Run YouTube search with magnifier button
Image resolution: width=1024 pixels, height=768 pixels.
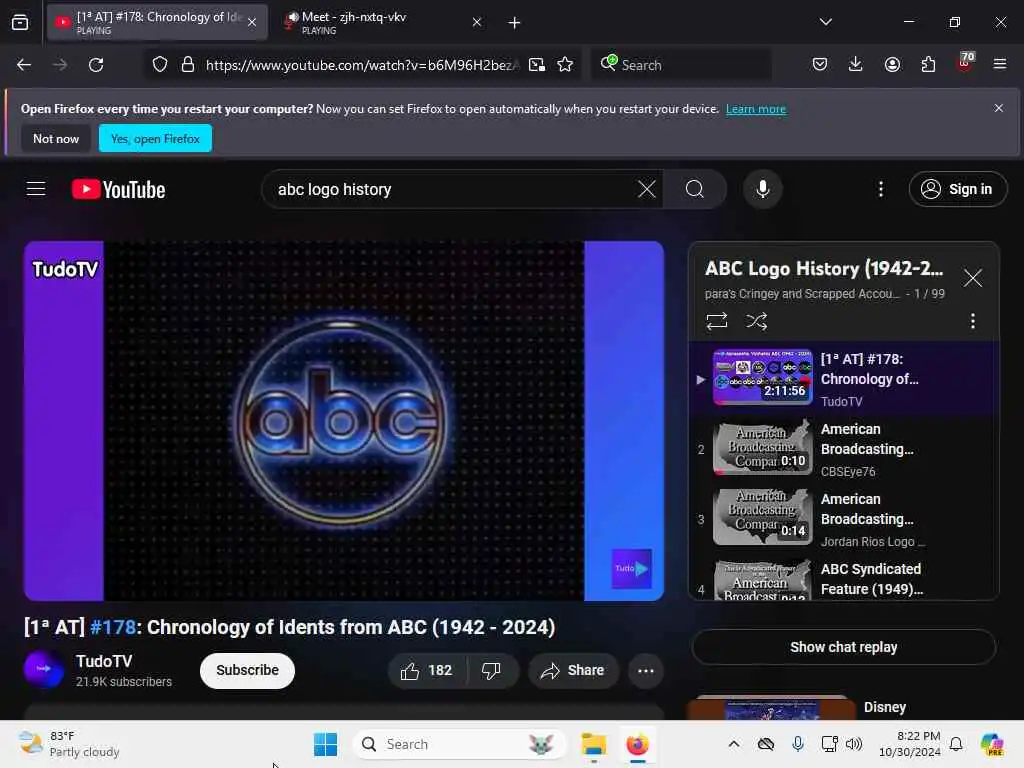click(695, 189)
